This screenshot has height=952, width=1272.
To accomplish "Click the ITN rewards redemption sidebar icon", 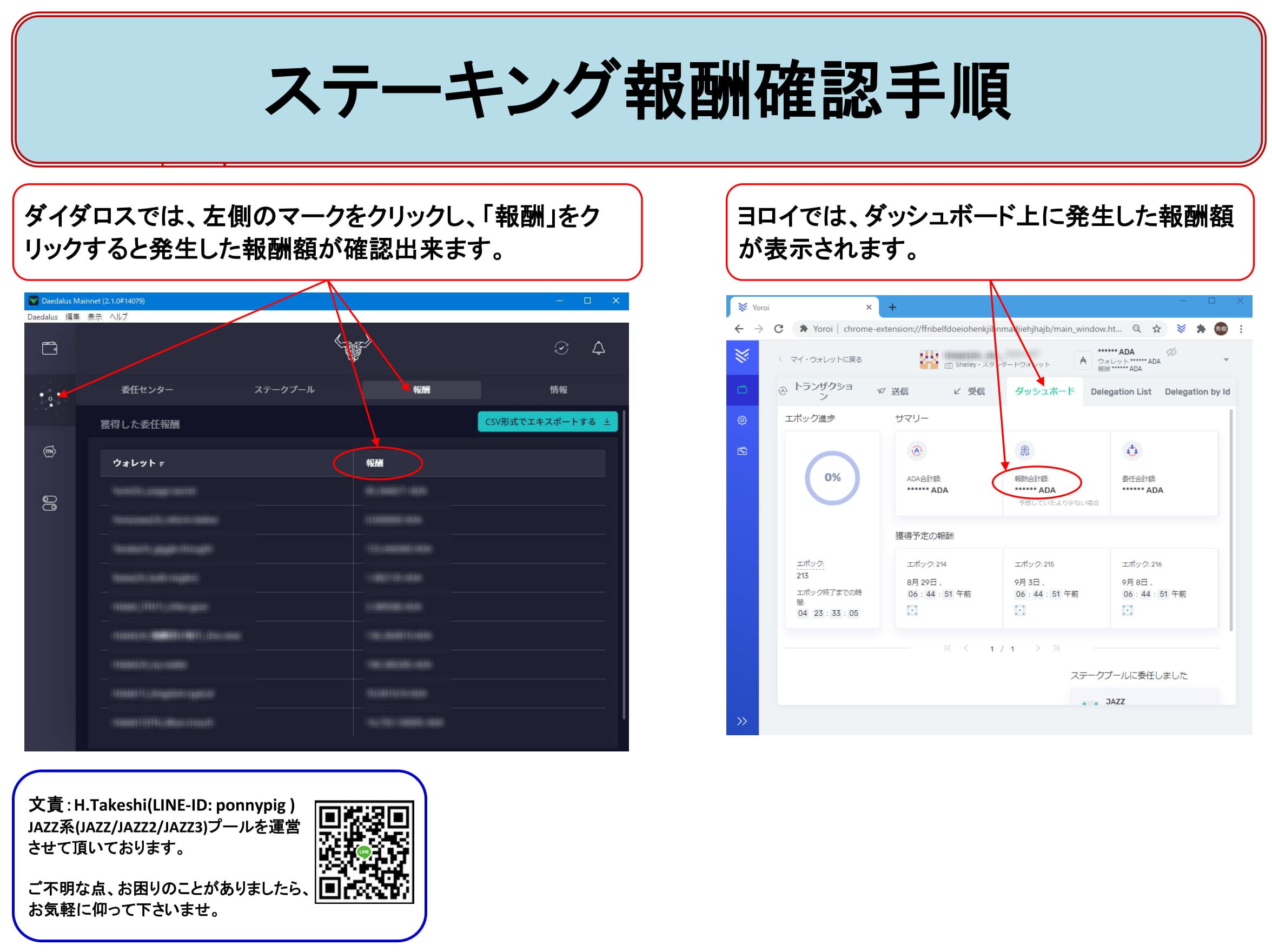I will tap(49, 452).
